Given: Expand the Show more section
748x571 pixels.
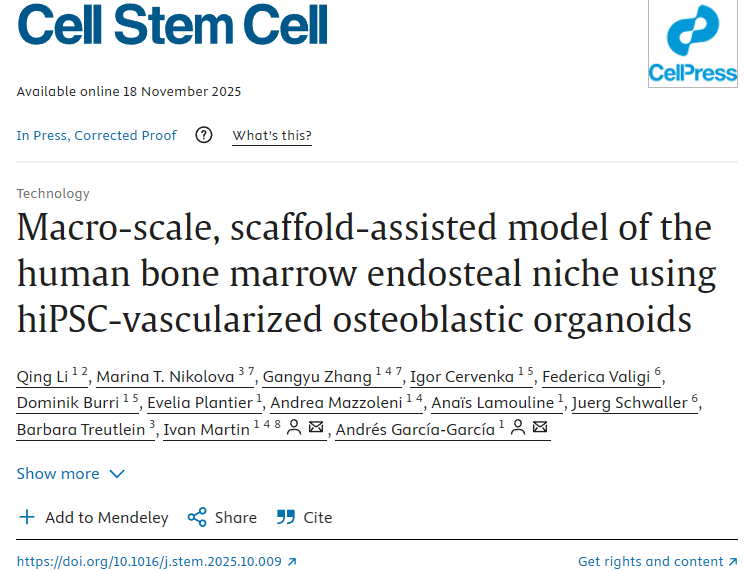Looking at the screenshot, I should (x=58, y=473).
